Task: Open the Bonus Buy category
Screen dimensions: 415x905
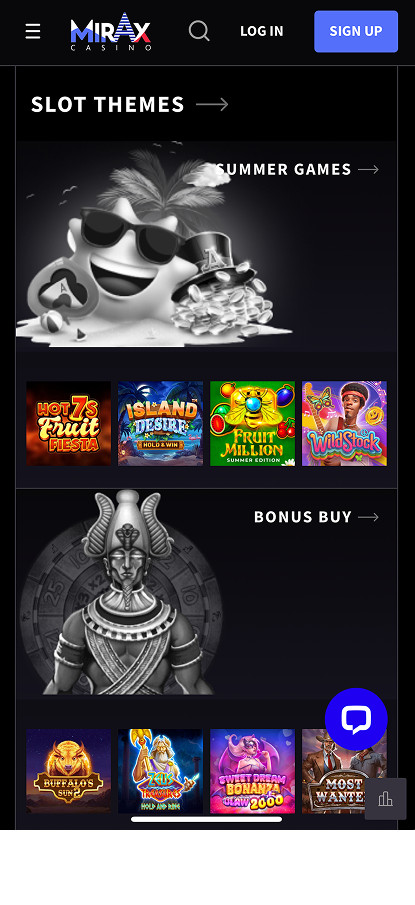Action: point(303,517)
